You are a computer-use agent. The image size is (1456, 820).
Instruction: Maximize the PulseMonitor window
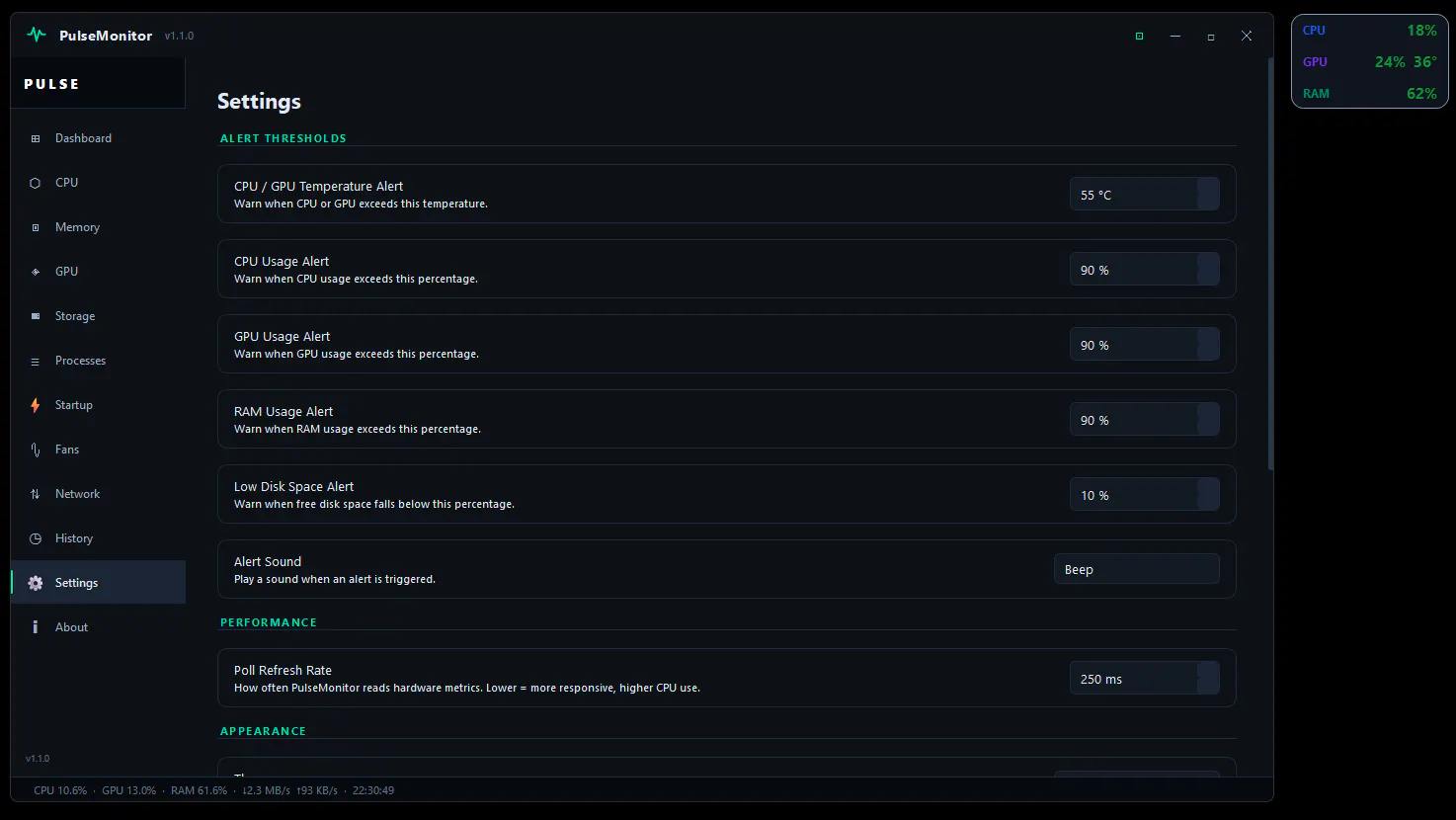[1211, 37]
